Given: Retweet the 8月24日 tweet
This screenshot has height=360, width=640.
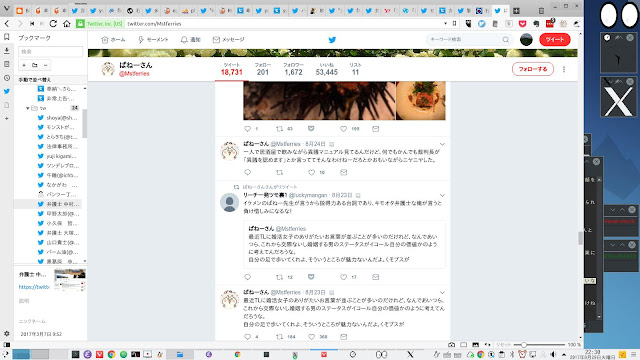Looking at the screenshot, I should click(280, 172).
